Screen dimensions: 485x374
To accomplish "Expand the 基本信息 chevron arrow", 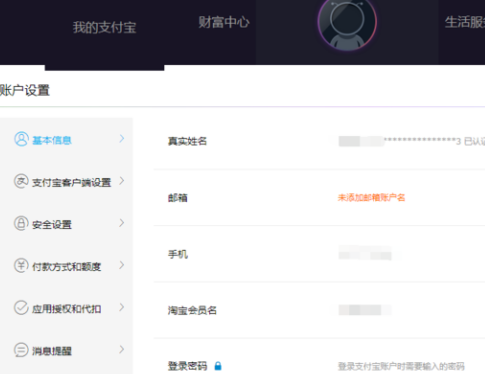I will click(x=122, y=139).
